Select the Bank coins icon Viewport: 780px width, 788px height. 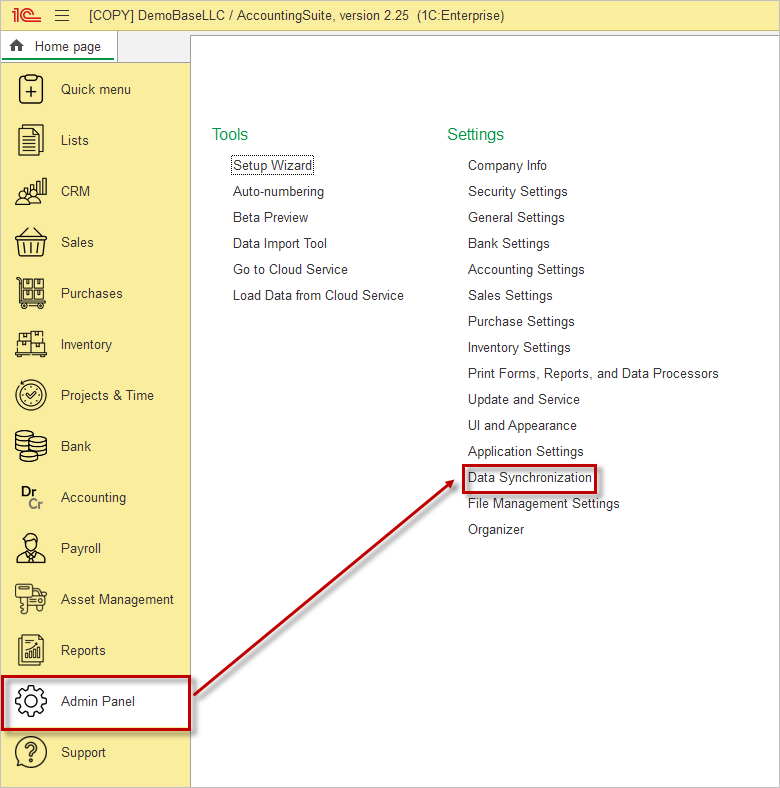click(31, 446)
